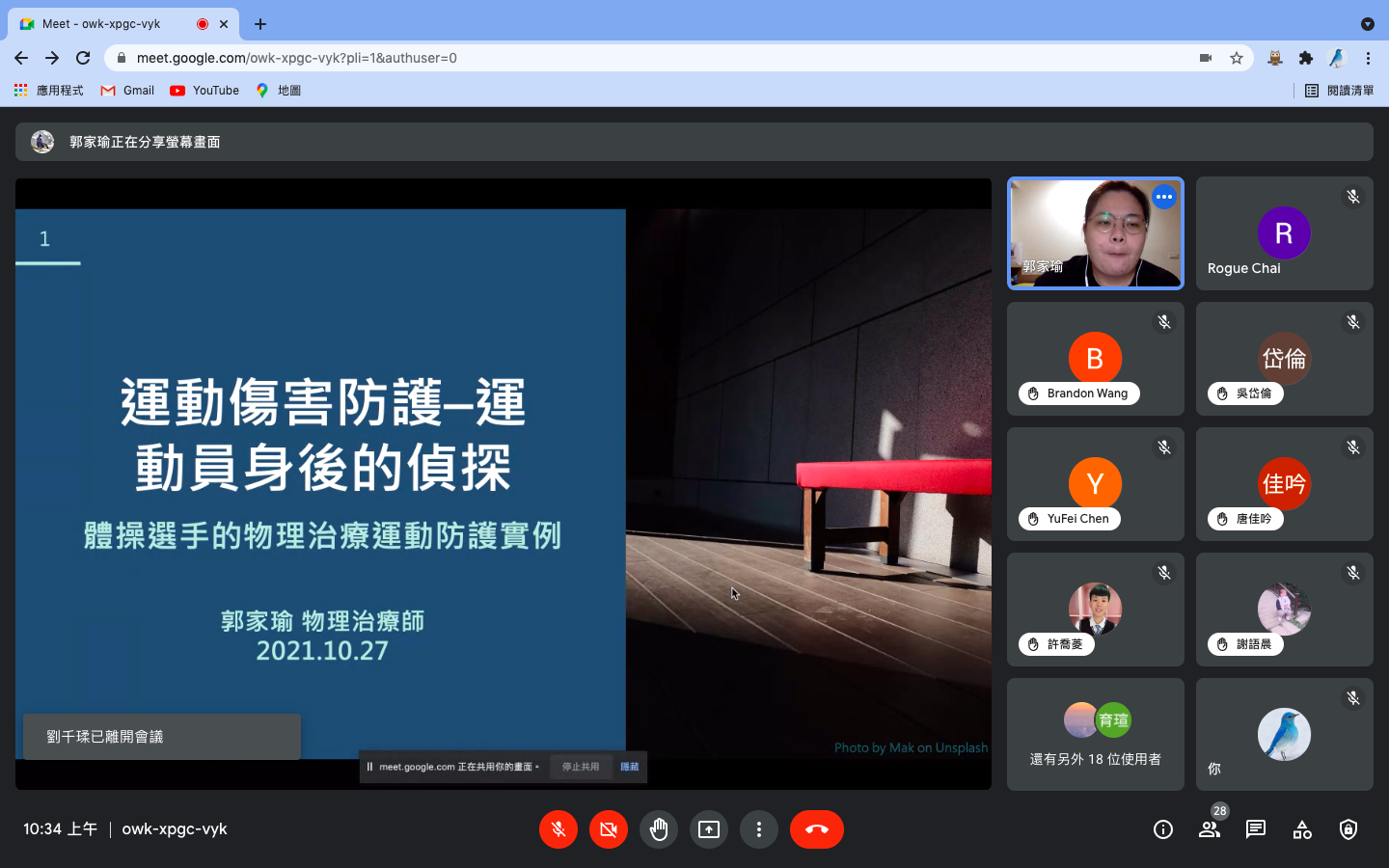Click 劉千瑈已離開會議 notification
Image resolution: width=1389 pixels, height=868 pixels.
[x=162, y=737]
